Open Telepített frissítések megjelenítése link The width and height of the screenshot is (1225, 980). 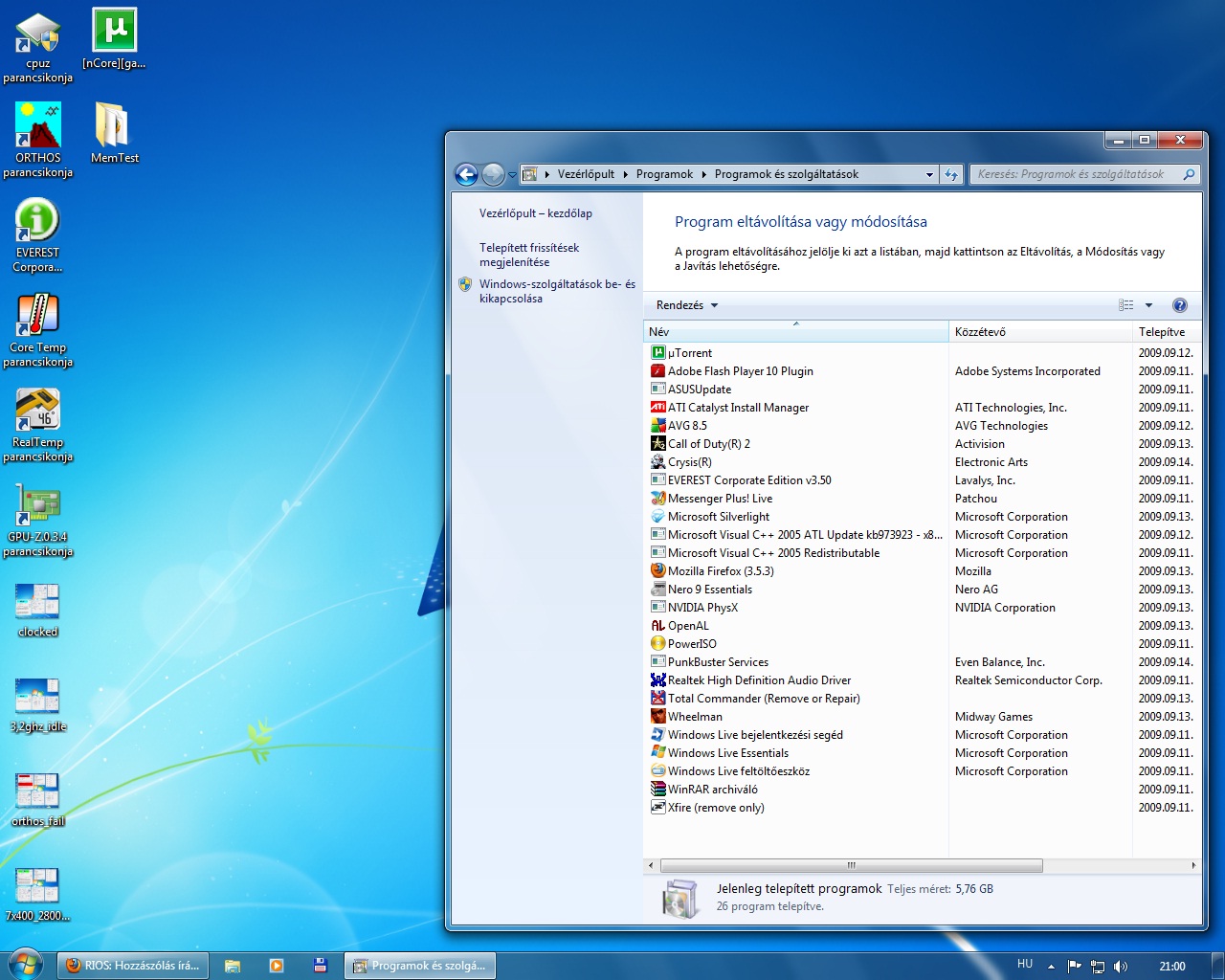528,255
